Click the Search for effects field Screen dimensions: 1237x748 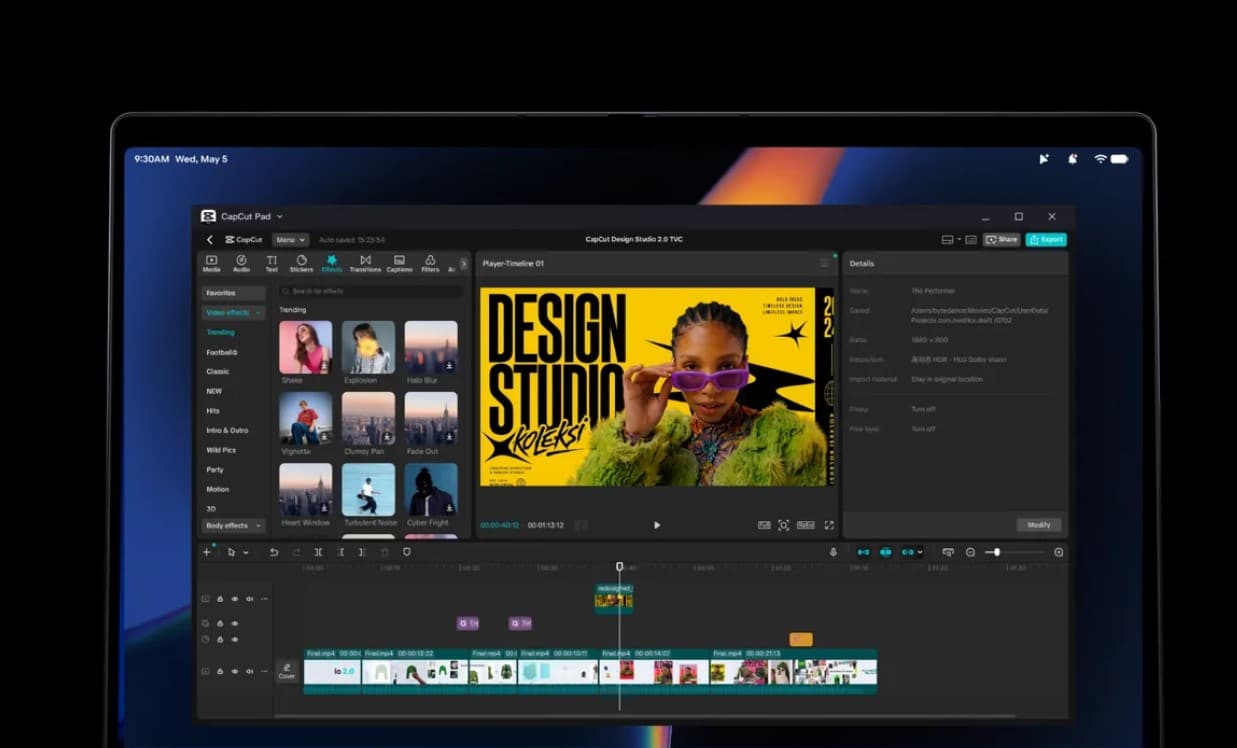coord(371,291)
